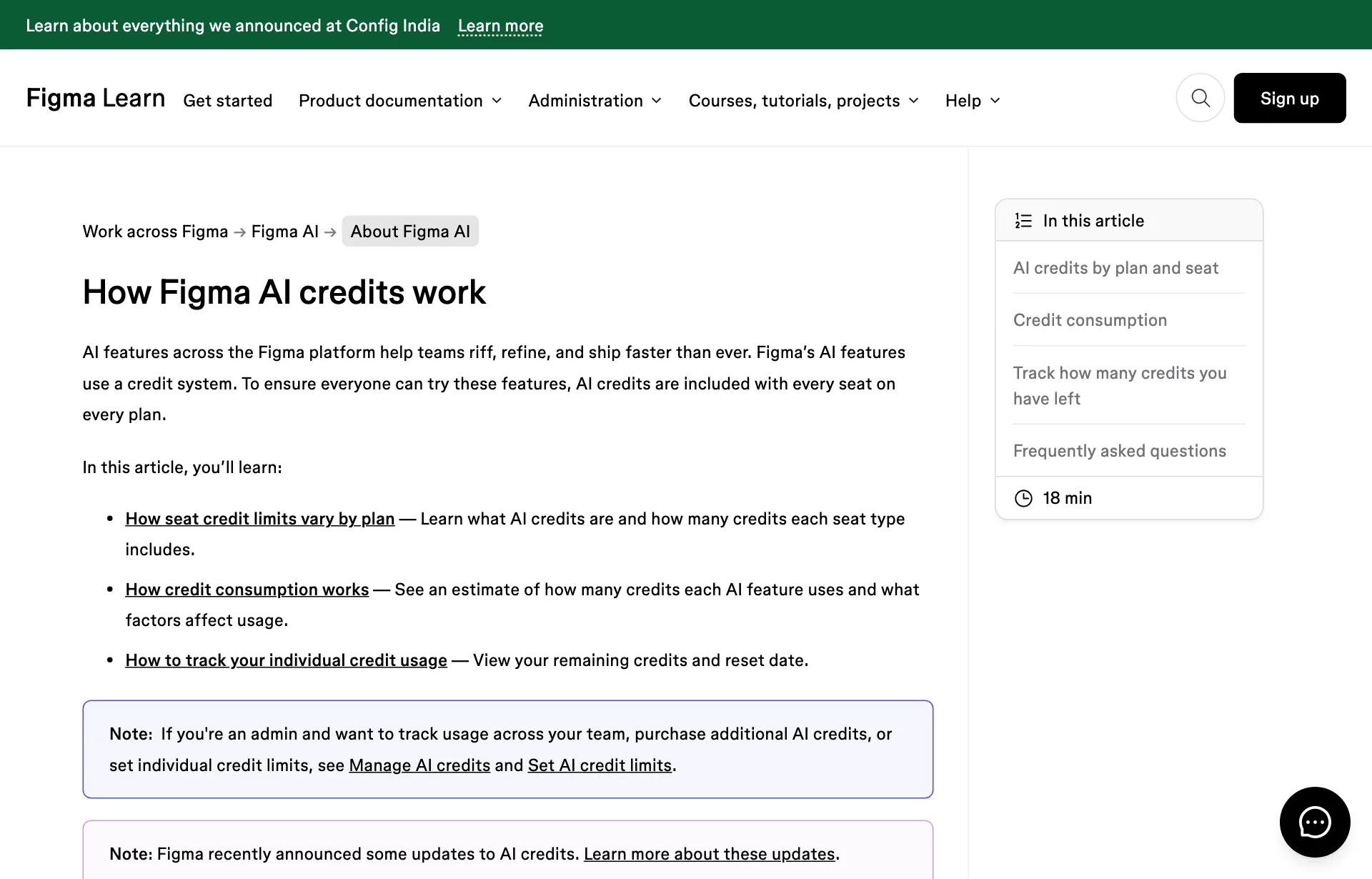Follow the Learn more banner link
Image resolution: width=1372 pixels, height=879 pixels.
pyautogui.click(x=500, y=26)
